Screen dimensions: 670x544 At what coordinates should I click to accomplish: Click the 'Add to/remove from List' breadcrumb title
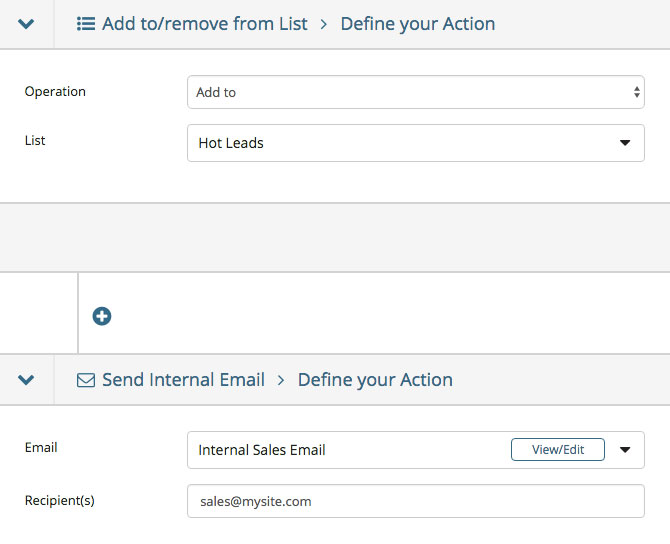(205, 24)
